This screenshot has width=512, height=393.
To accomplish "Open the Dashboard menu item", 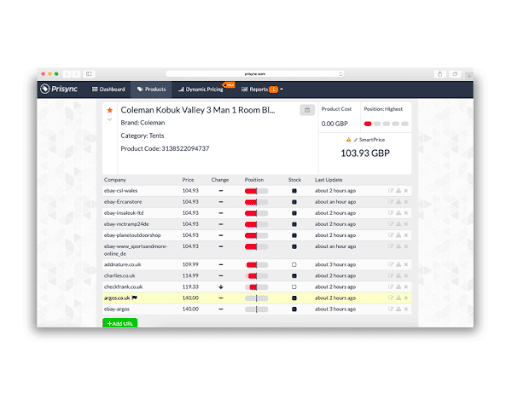I will click(108, 89).
